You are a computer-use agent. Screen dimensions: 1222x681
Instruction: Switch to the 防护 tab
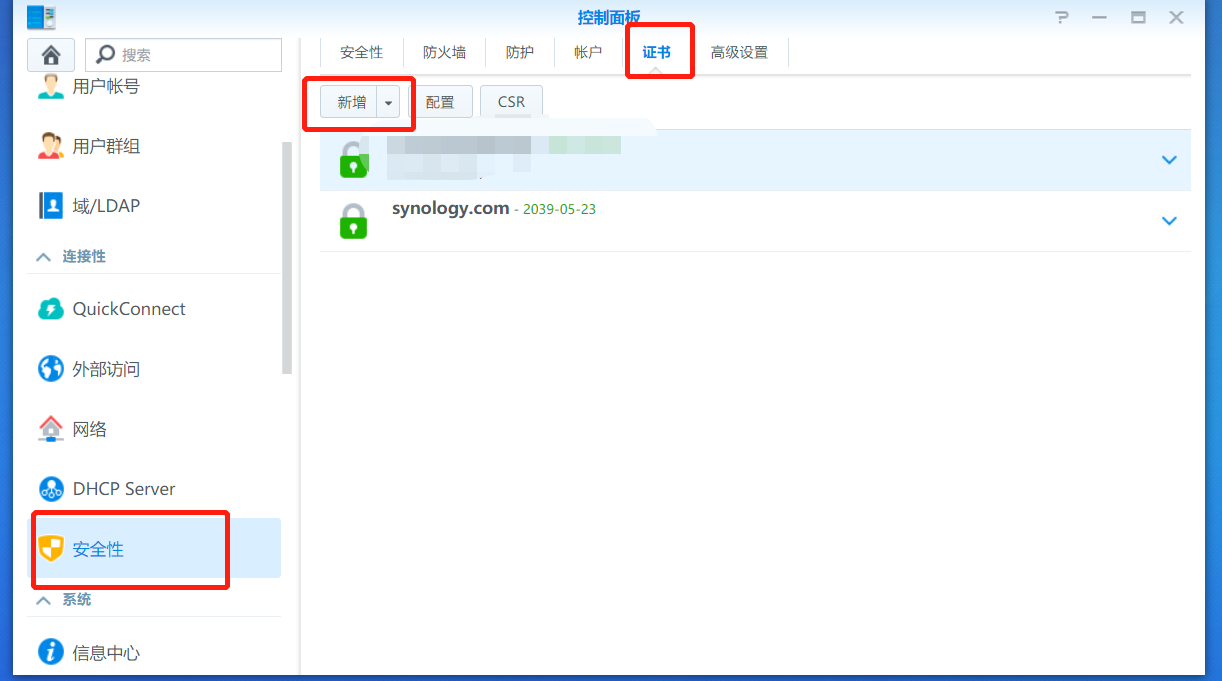tap(520, 53)
